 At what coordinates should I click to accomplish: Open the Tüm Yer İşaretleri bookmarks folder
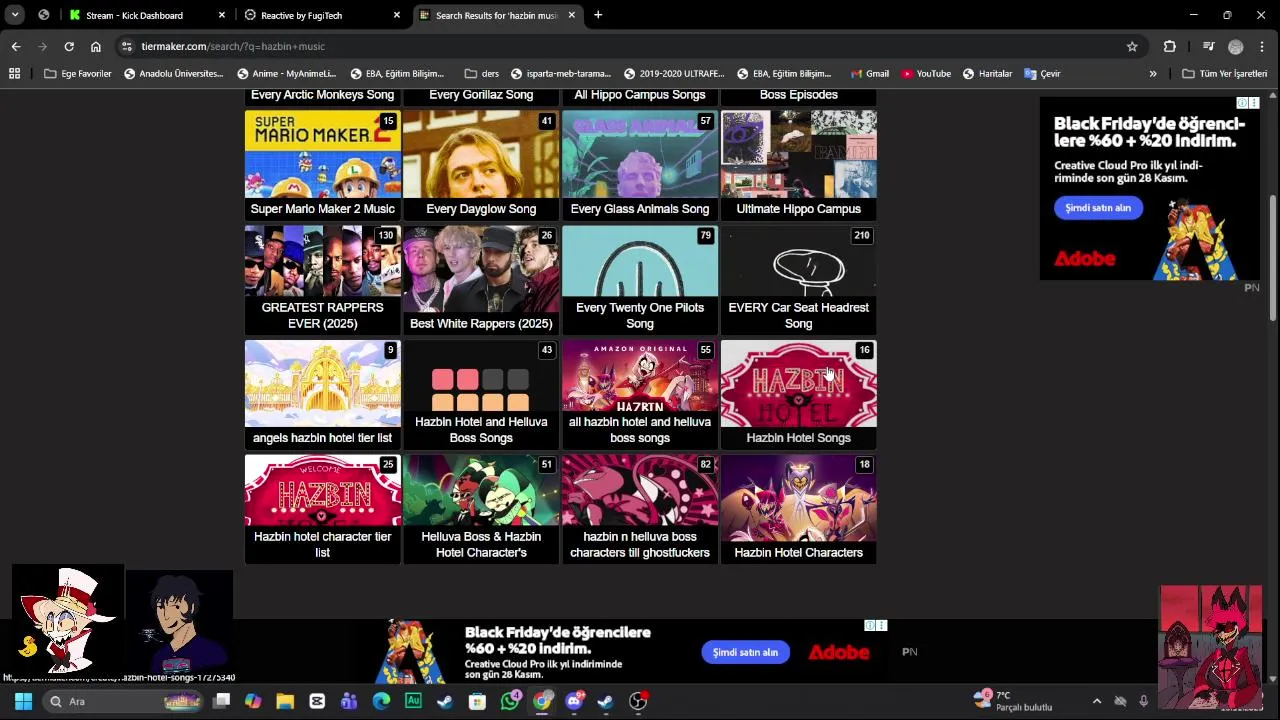point(1224,73)
